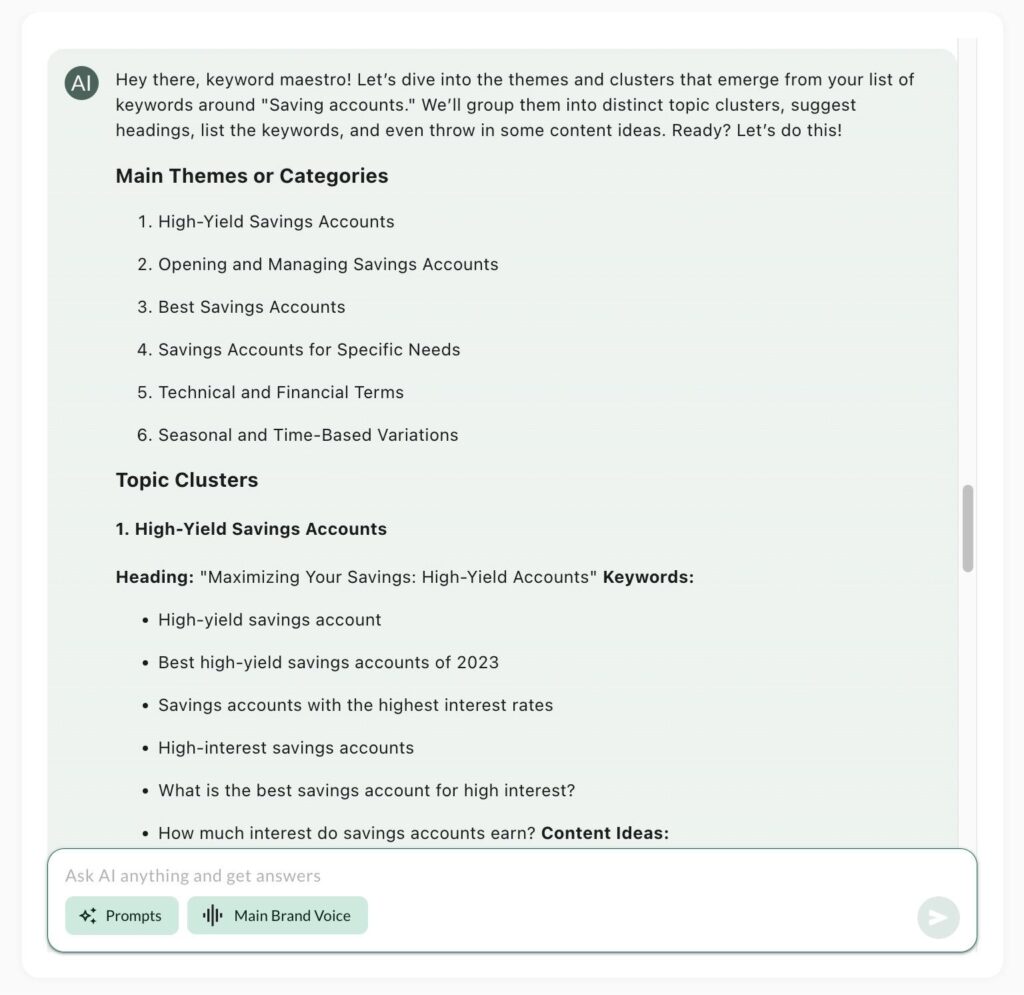1024x995 pixels.
Task: Click the sound wave brand voice icon
Action: tap(212, 915)
